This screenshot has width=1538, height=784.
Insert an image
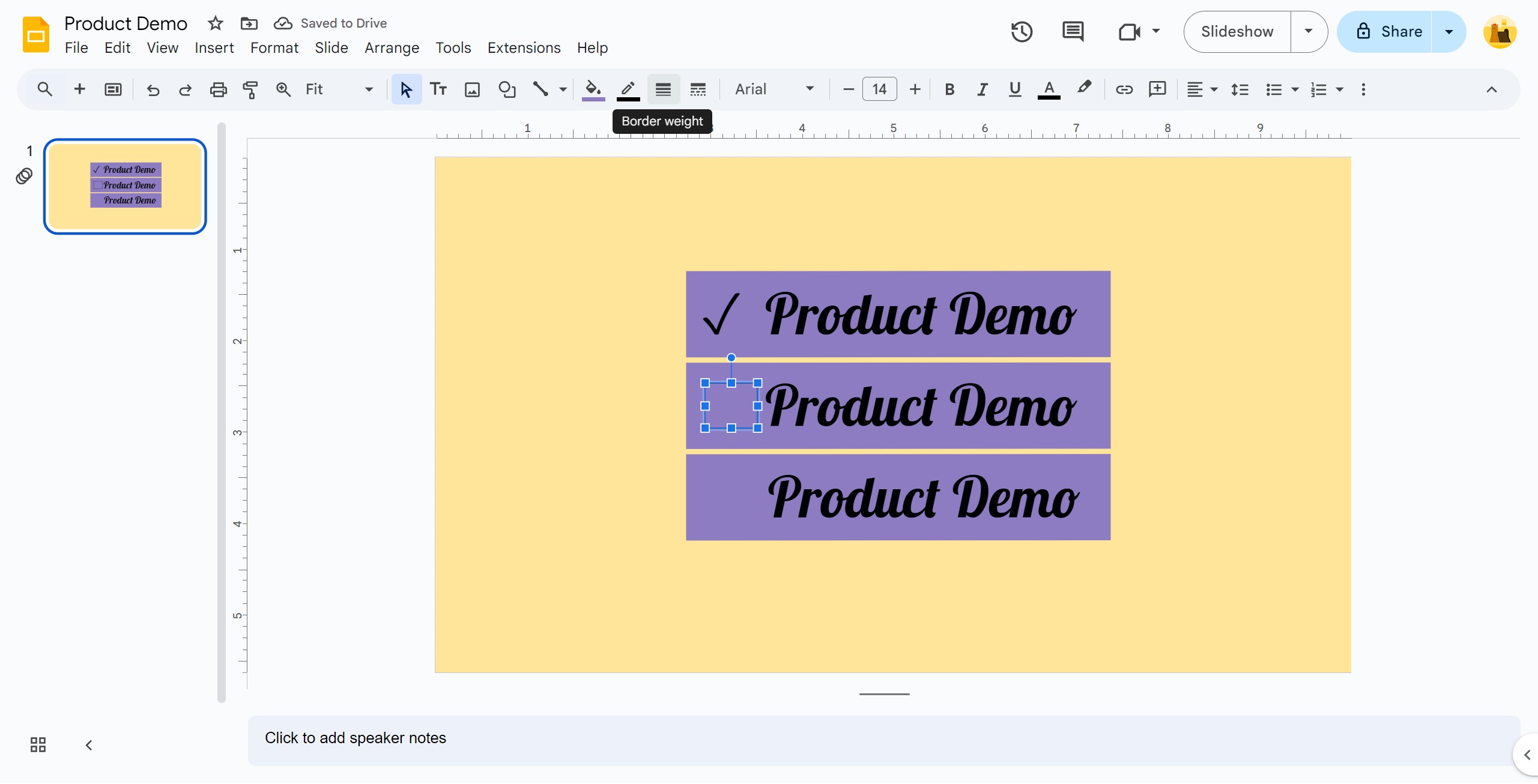click(x=473, y=89)
